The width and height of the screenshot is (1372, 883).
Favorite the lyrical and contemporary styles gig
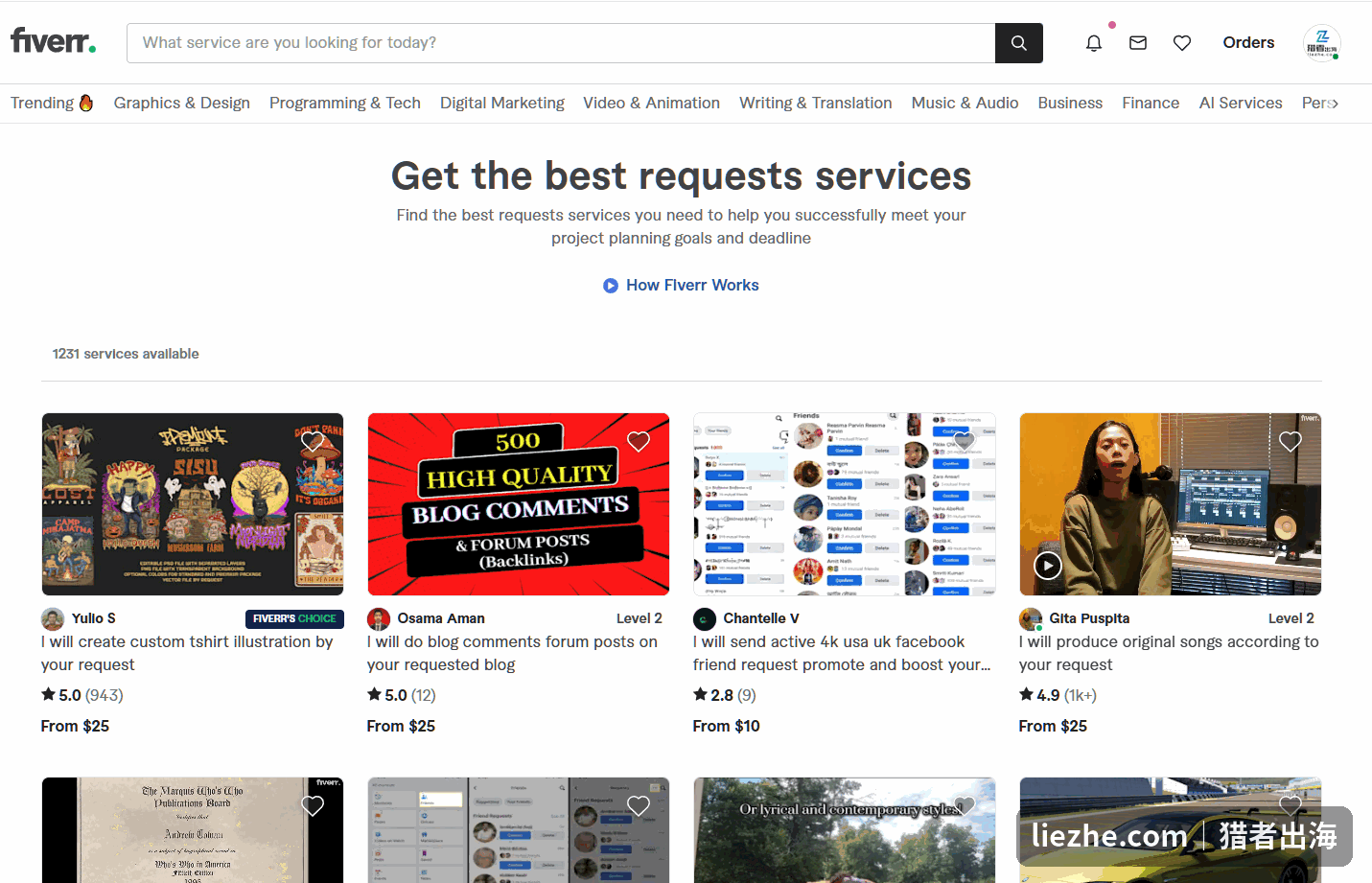[x=965, y=806]
